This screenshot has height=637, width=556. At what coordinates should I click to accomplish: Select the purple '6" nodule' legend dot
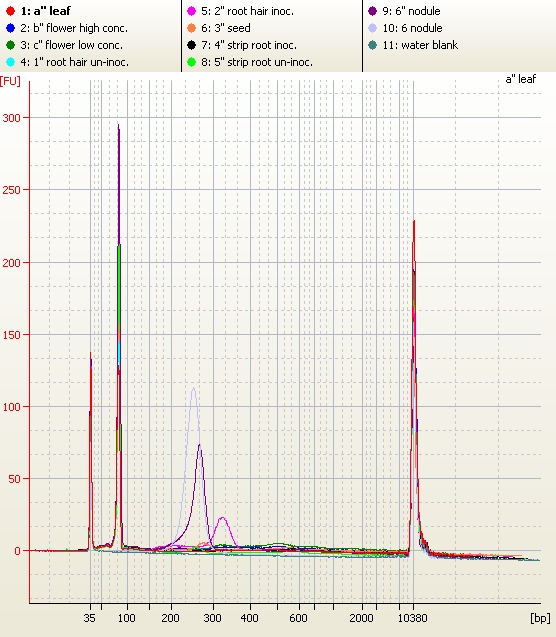tap(372, 11)
